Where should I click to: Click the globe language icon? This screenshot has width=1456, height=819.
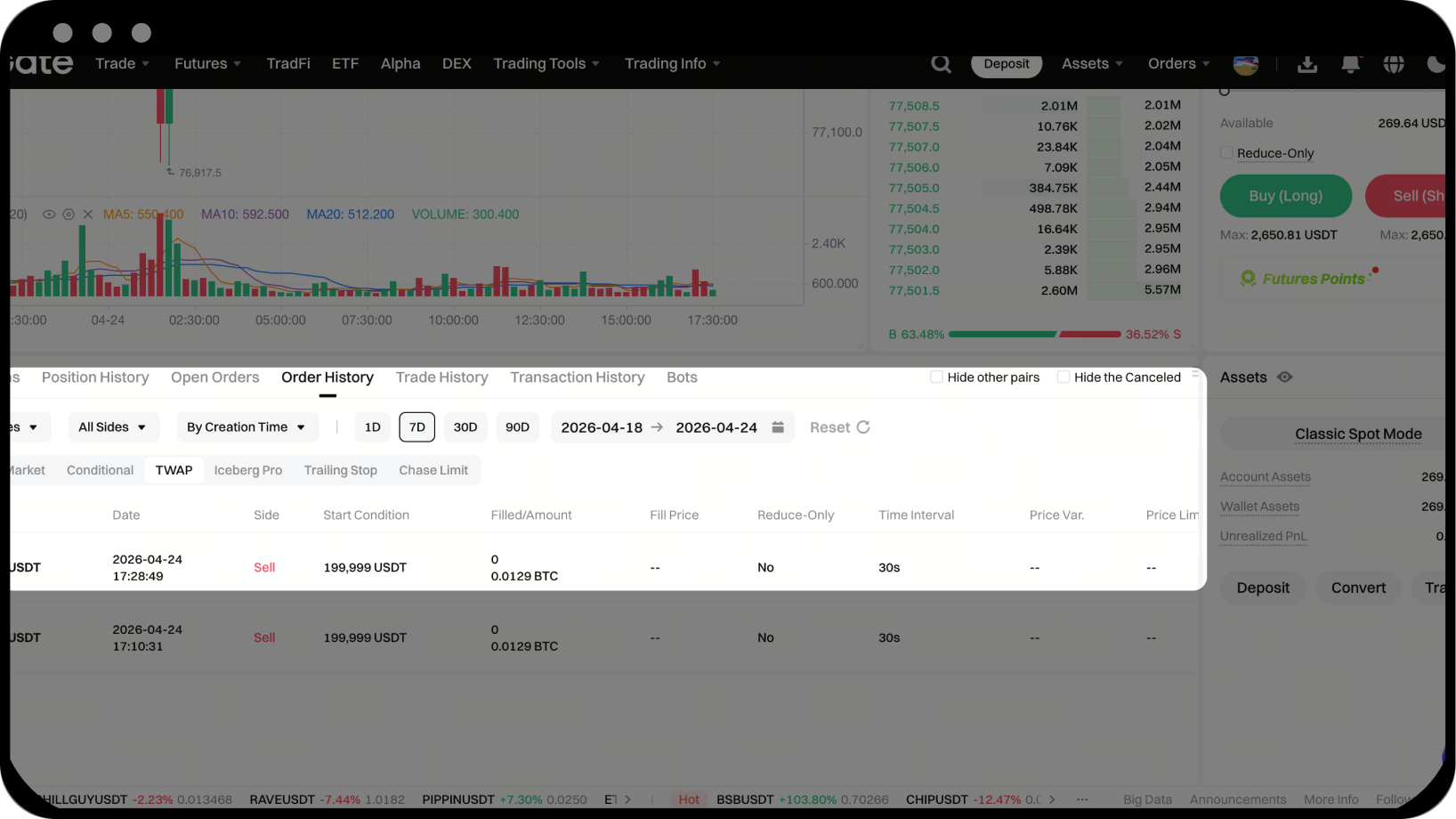coord(1394,64)
